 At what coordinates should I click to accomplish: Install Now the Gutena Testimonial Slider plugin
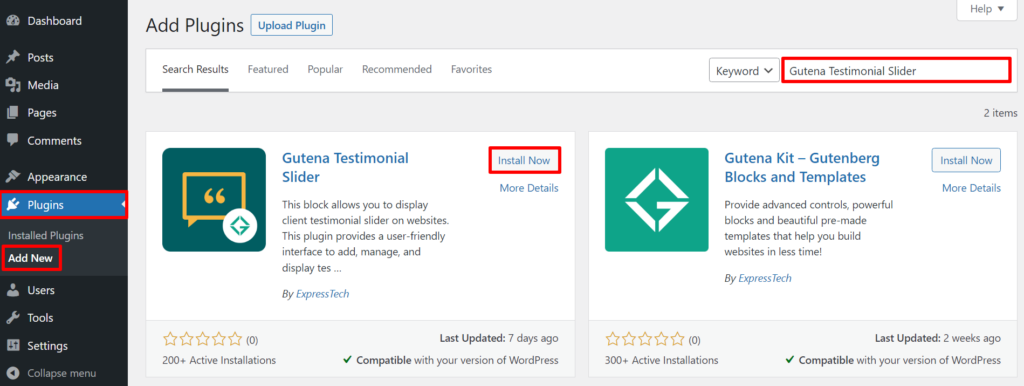coord(524,160)
